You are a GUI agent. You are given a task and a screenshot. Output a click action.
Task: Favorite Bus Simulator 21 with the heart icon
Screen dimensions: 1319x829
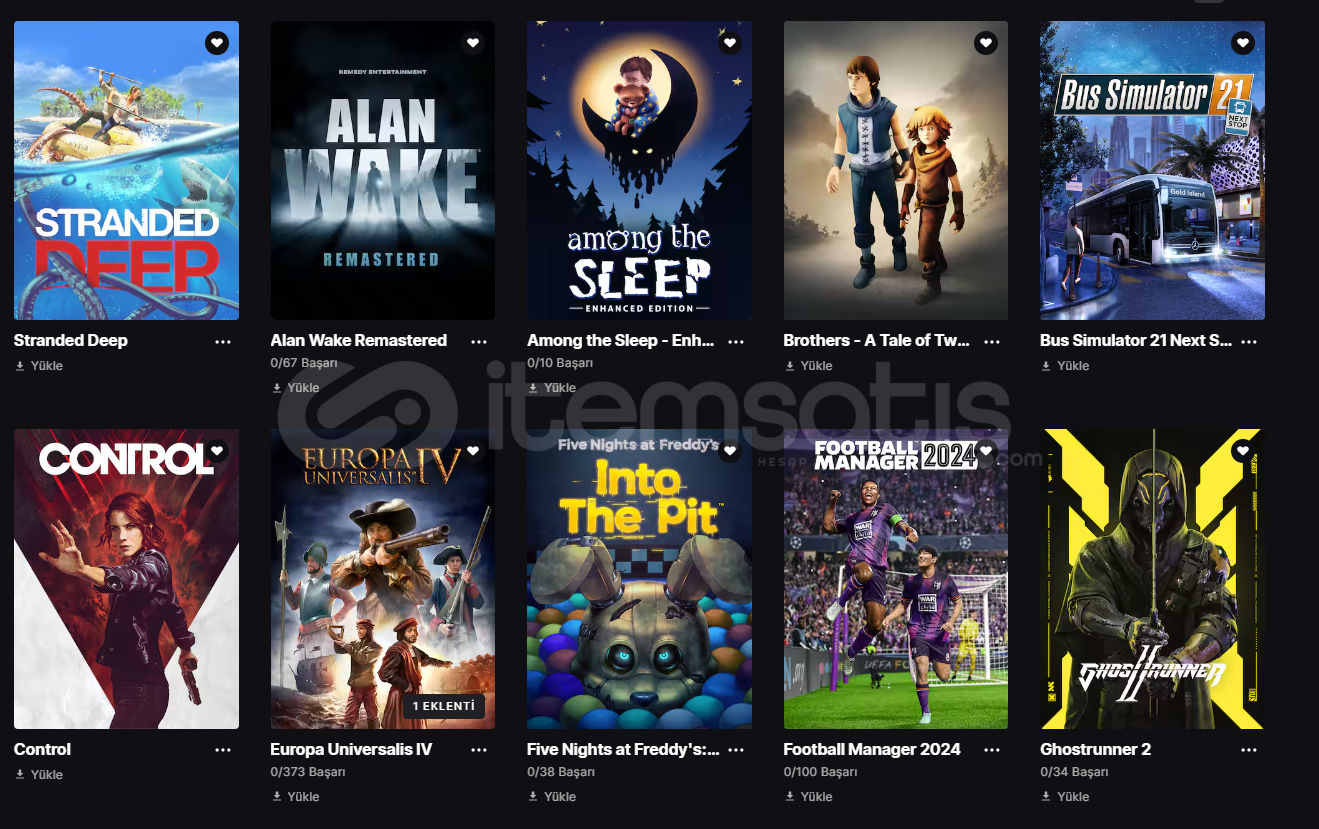tap(1243, 43)
